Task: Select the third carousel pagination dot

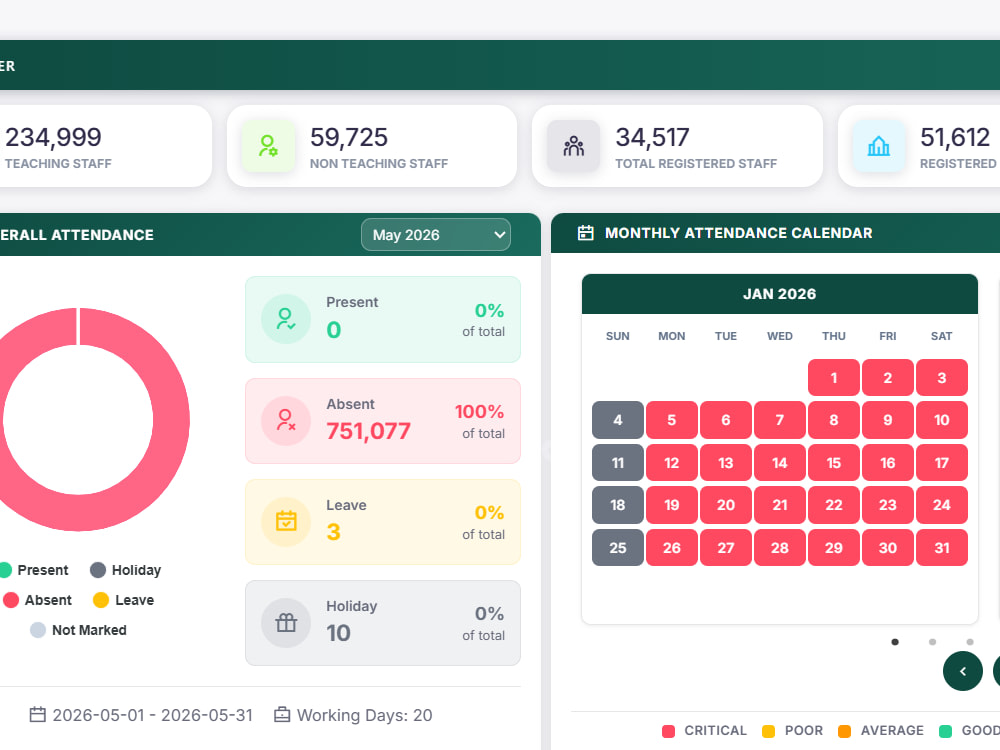Action: (970, 642)
